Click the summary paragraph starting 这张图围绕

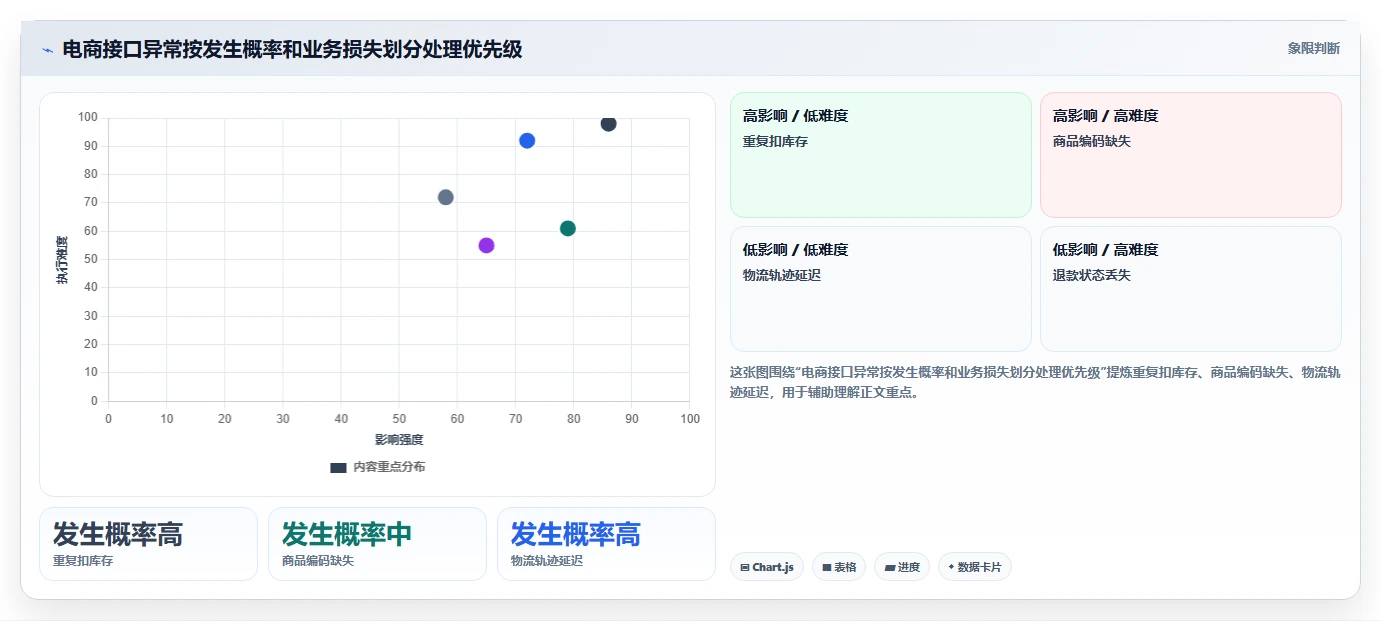(x=1035, y=382)
